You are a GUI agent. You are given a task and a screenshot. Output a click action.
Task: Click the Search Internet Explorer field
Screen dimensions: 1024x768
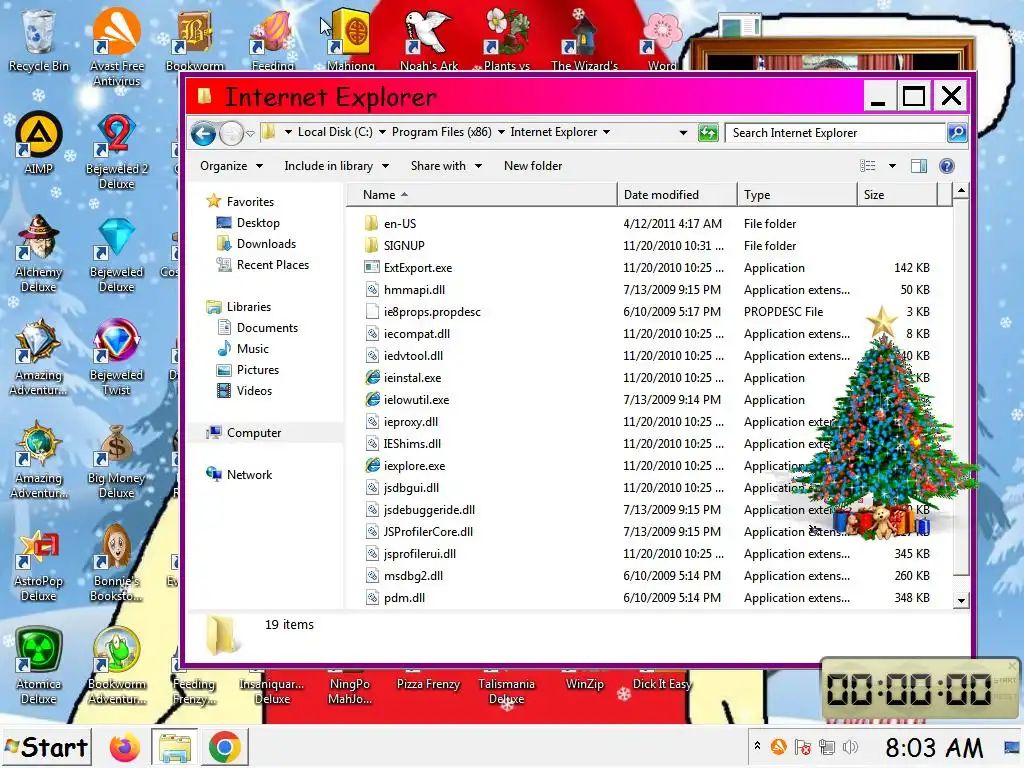[x=836, y=133]
